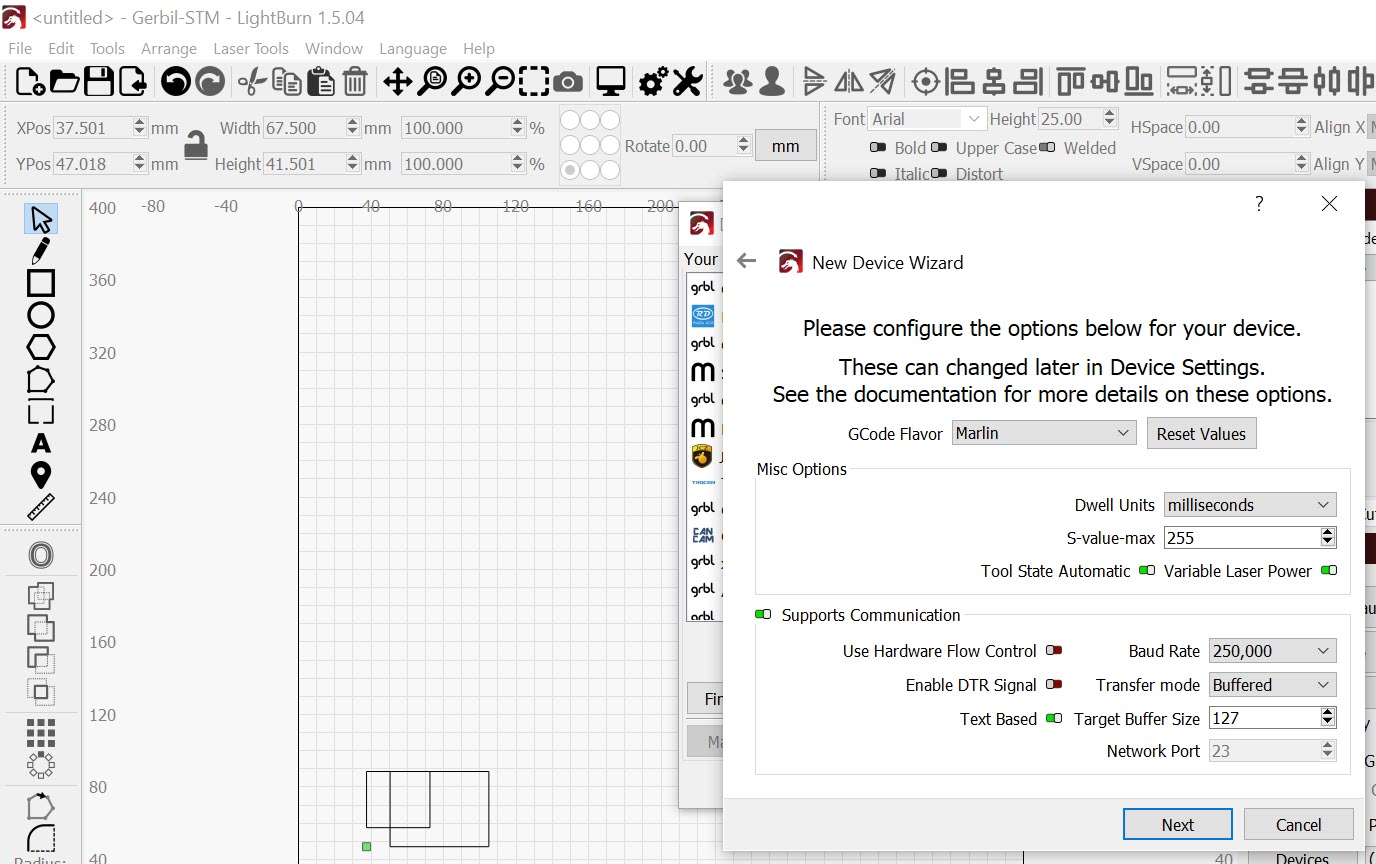Click the Paste clipboard icon
Image resolution: width=1376 pixels, height=864 pixels.
[x=320, y=82]
